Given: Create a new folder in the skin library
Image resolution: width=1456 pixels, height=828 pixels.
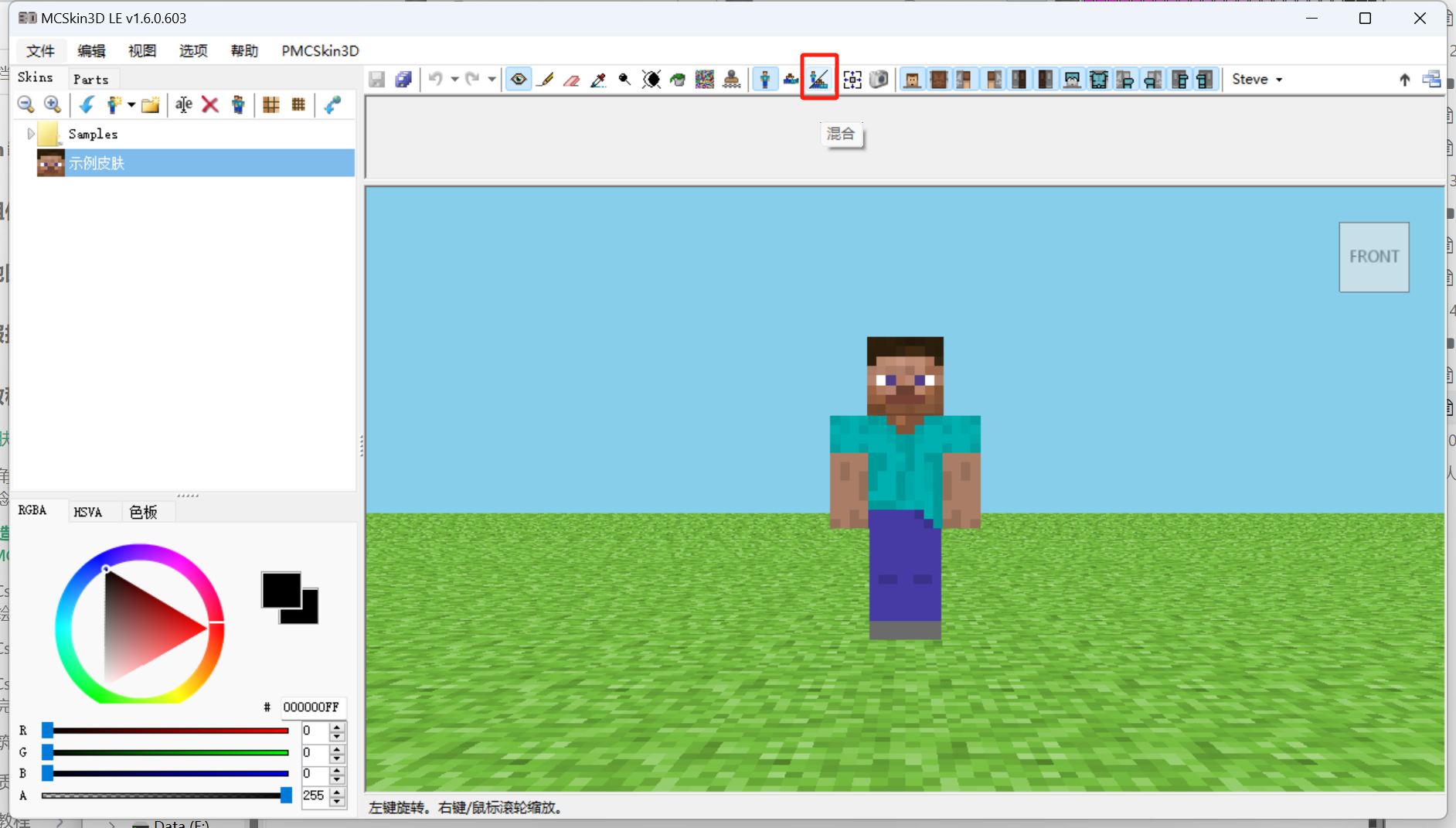Looking at the screenshot, I should (150, 104).
